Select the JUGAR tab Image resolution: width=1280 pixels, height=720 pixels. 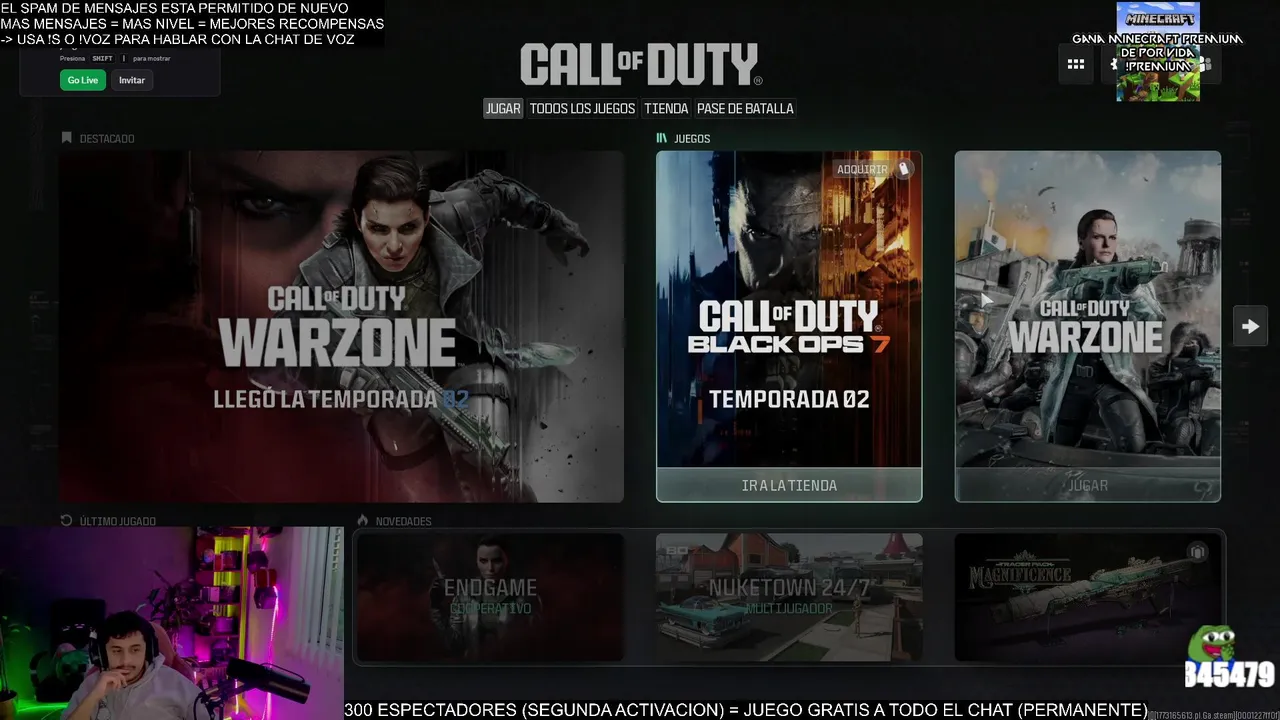pyautogui.click(x=503, y=108)
